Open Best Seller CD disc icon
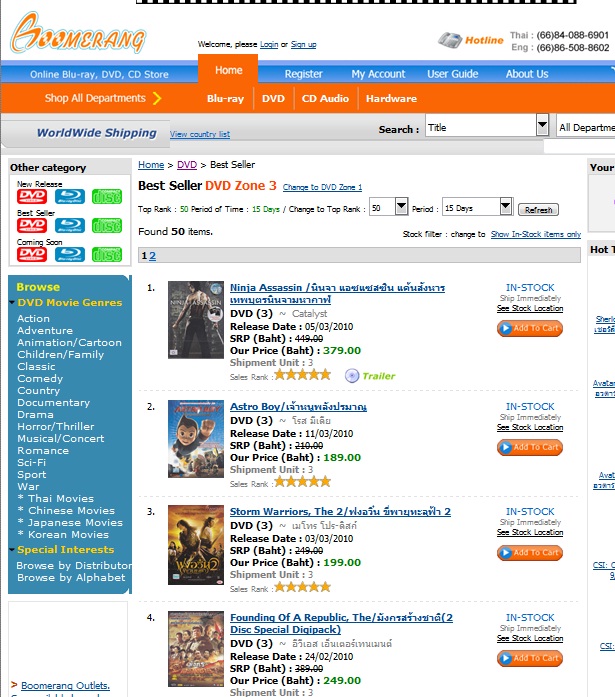 click(107, 225)
